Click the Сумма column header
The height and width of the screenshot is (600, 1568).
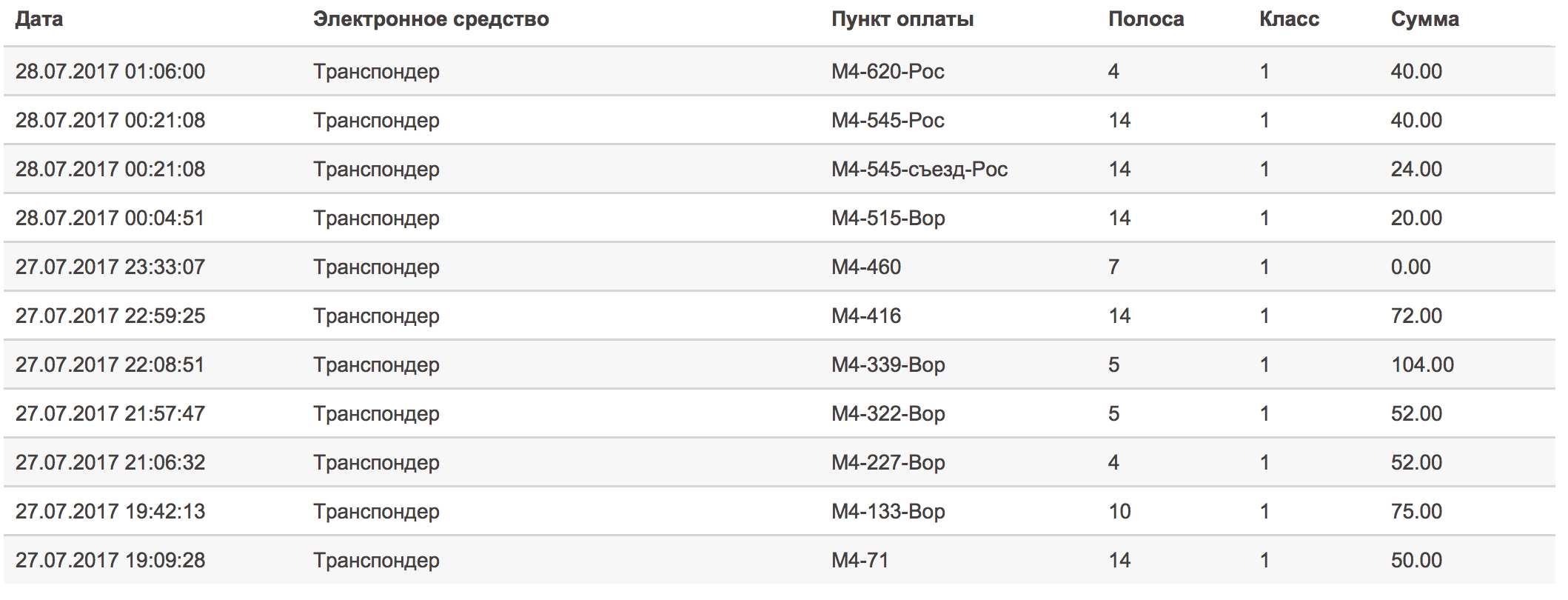1424,19
